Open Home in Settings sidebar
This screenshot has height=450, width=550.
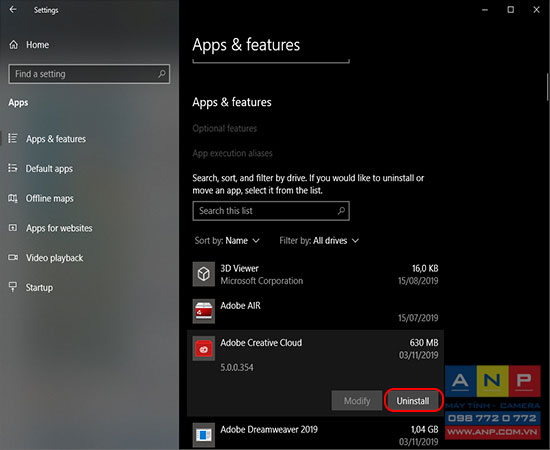38,45
